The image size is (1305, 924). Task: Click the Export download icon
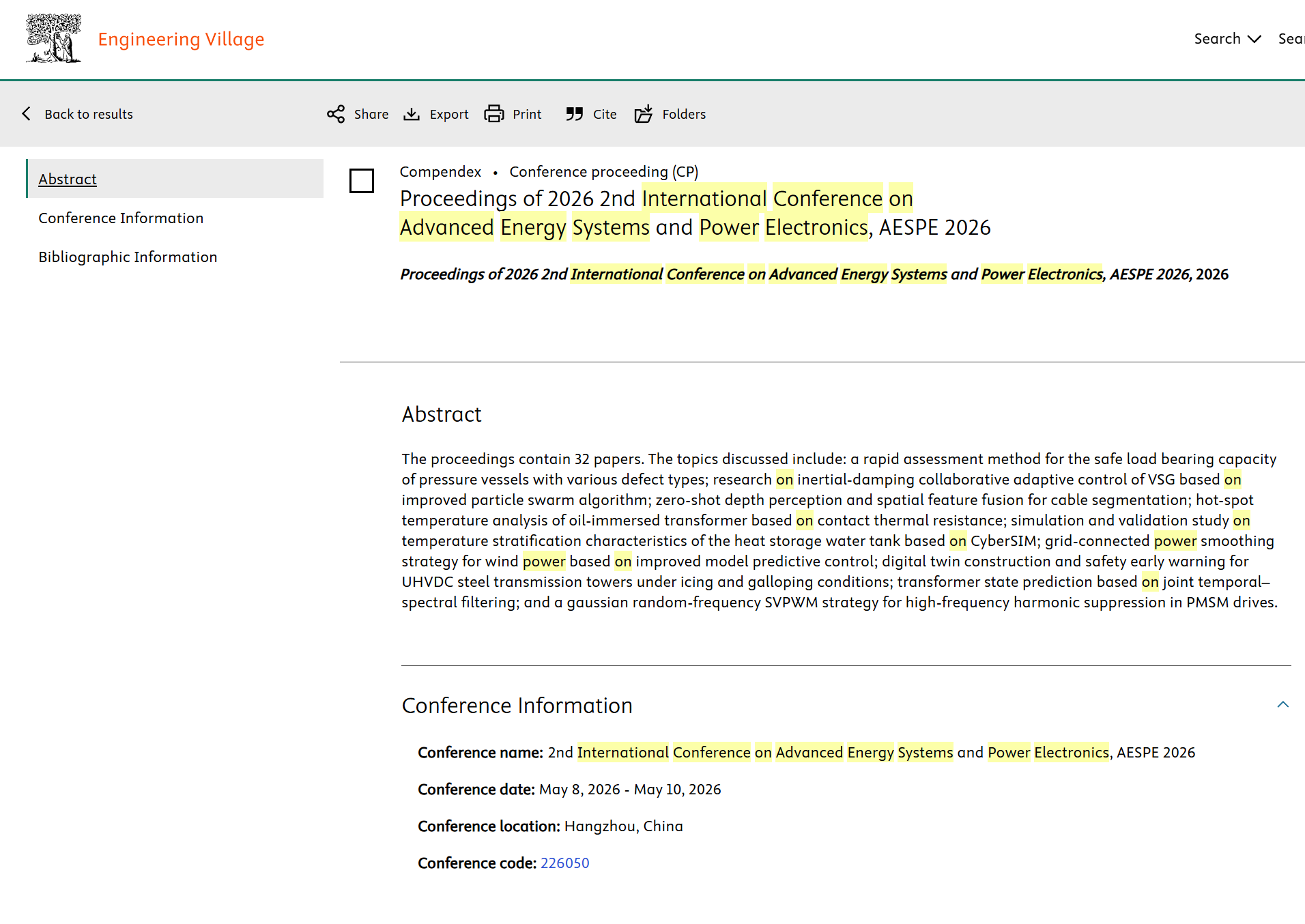pos(412,114)
